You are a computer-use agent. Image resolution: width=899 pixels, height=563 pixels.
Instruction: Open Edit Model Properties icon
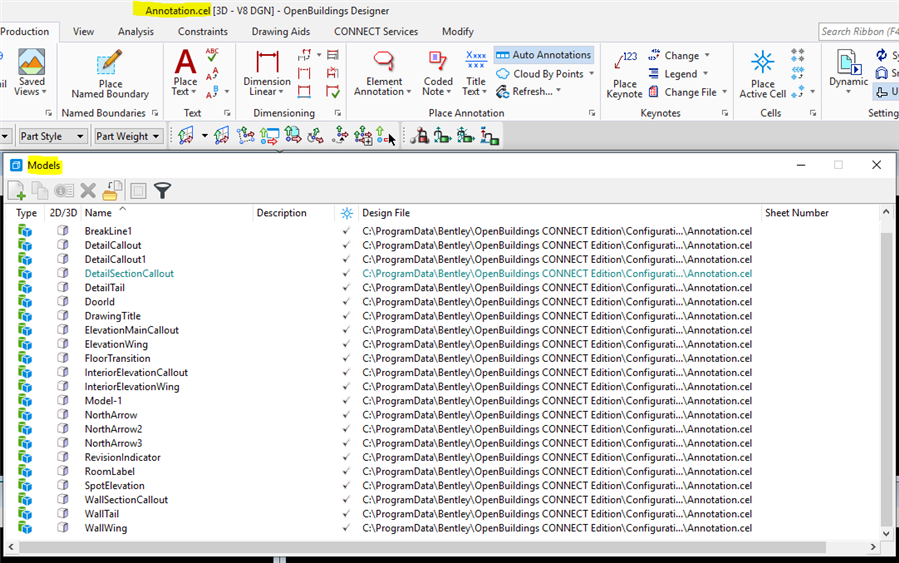click(x=64, y=190)
